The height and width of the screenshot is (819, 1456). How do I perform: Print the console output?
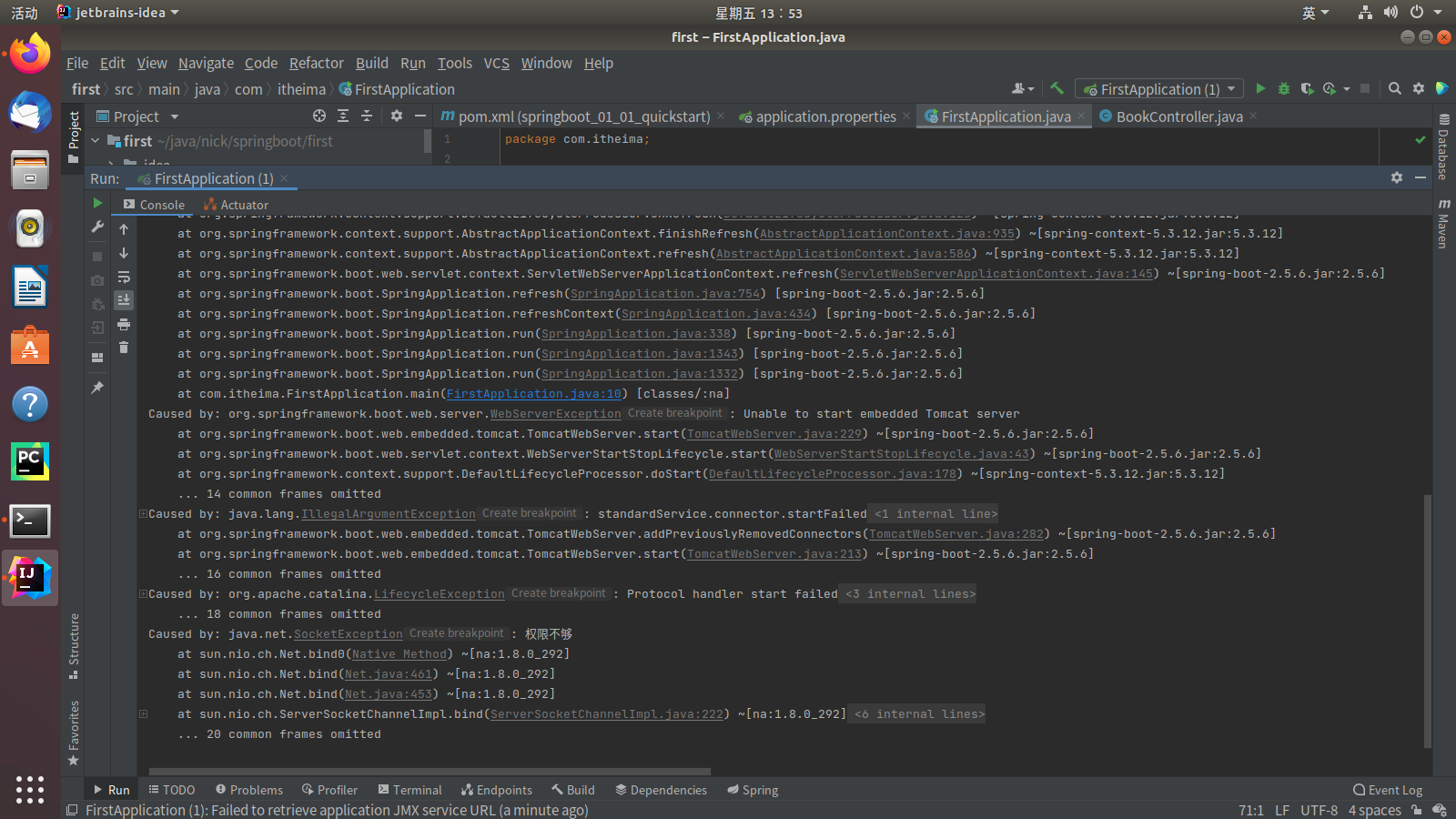pyautogui.click(x=125, y=325)
